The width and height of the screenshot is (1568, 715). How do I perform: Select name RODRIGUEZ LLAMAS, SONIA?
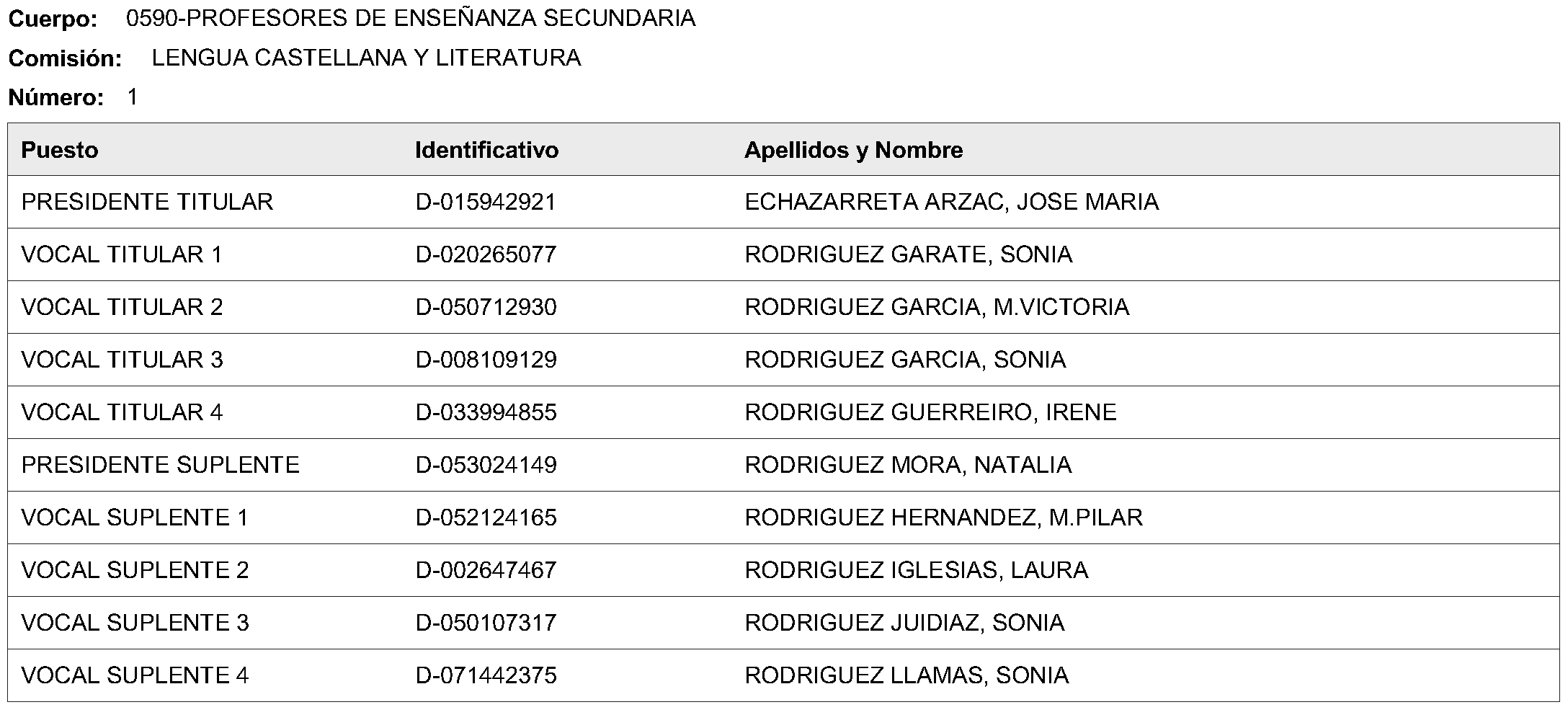(906, 675)
